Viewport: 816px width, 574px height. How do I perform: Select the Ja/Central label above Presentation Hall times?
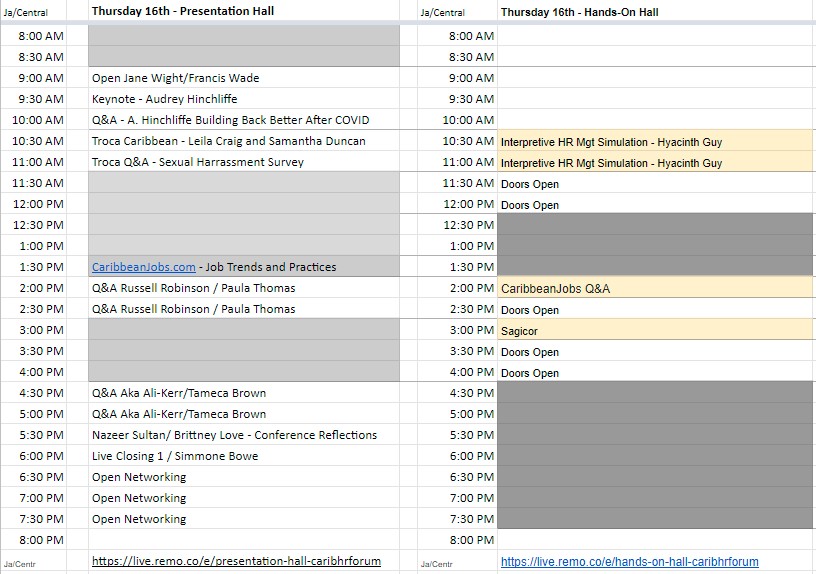[26, 12]
